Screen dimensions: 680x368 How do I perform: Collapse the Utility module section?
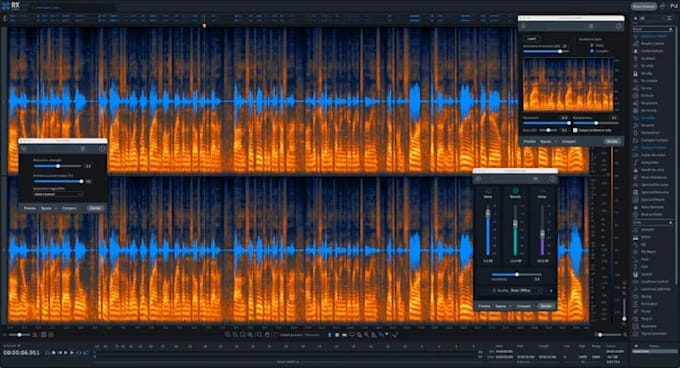[670, 222]
